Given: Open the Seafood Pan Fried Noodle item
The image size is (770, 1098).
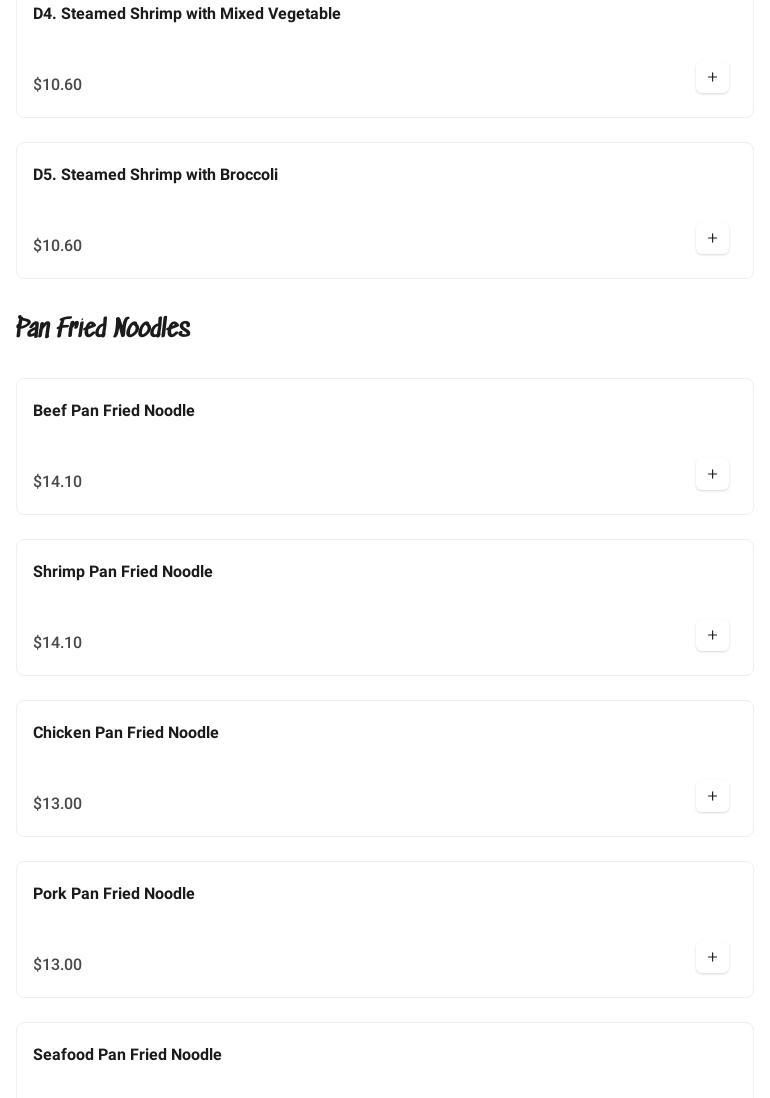Looking at the screenshot, I should (127, 1055).
